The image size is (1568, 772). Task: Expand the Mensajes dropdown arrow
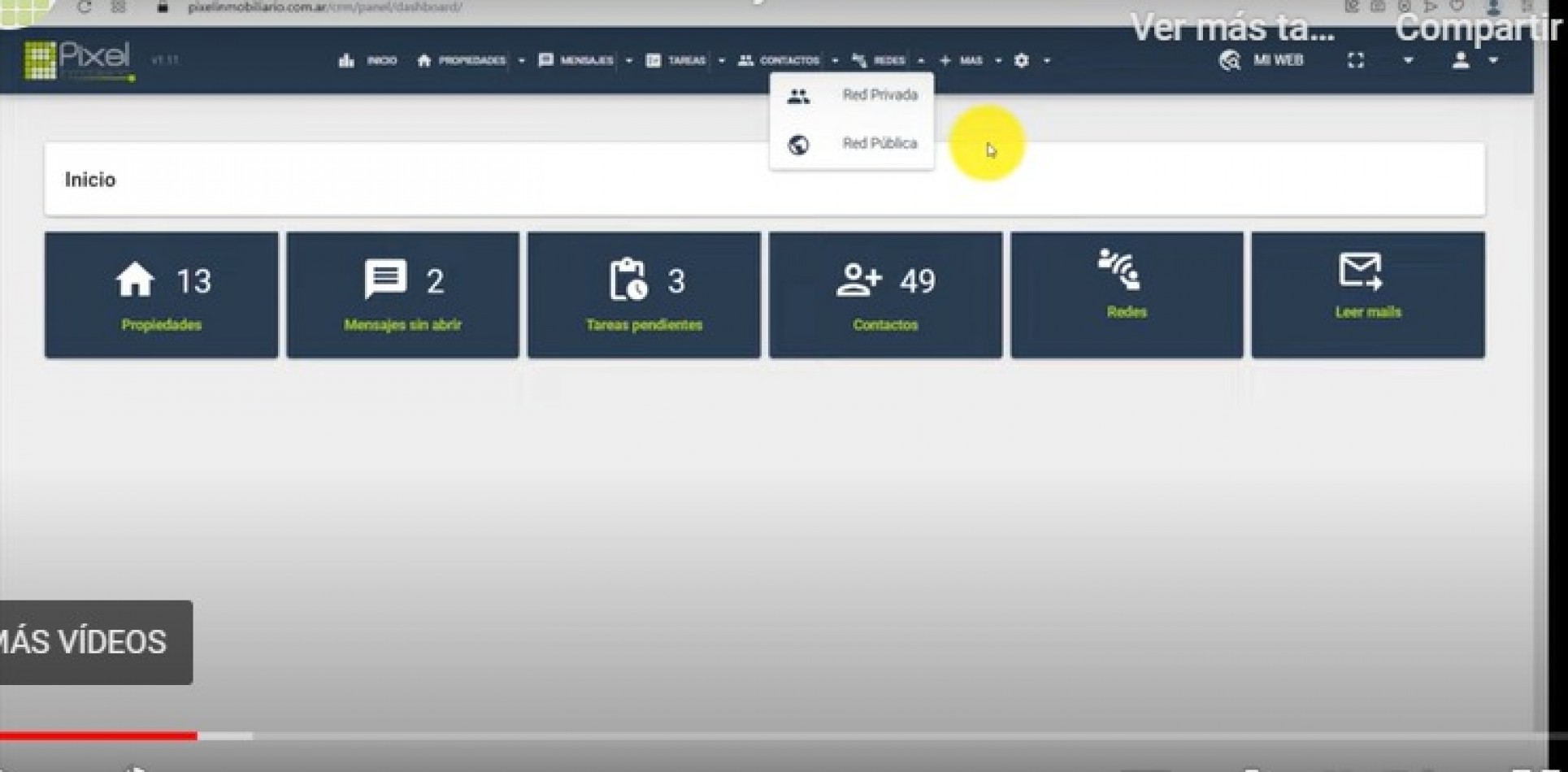point(628,60)
